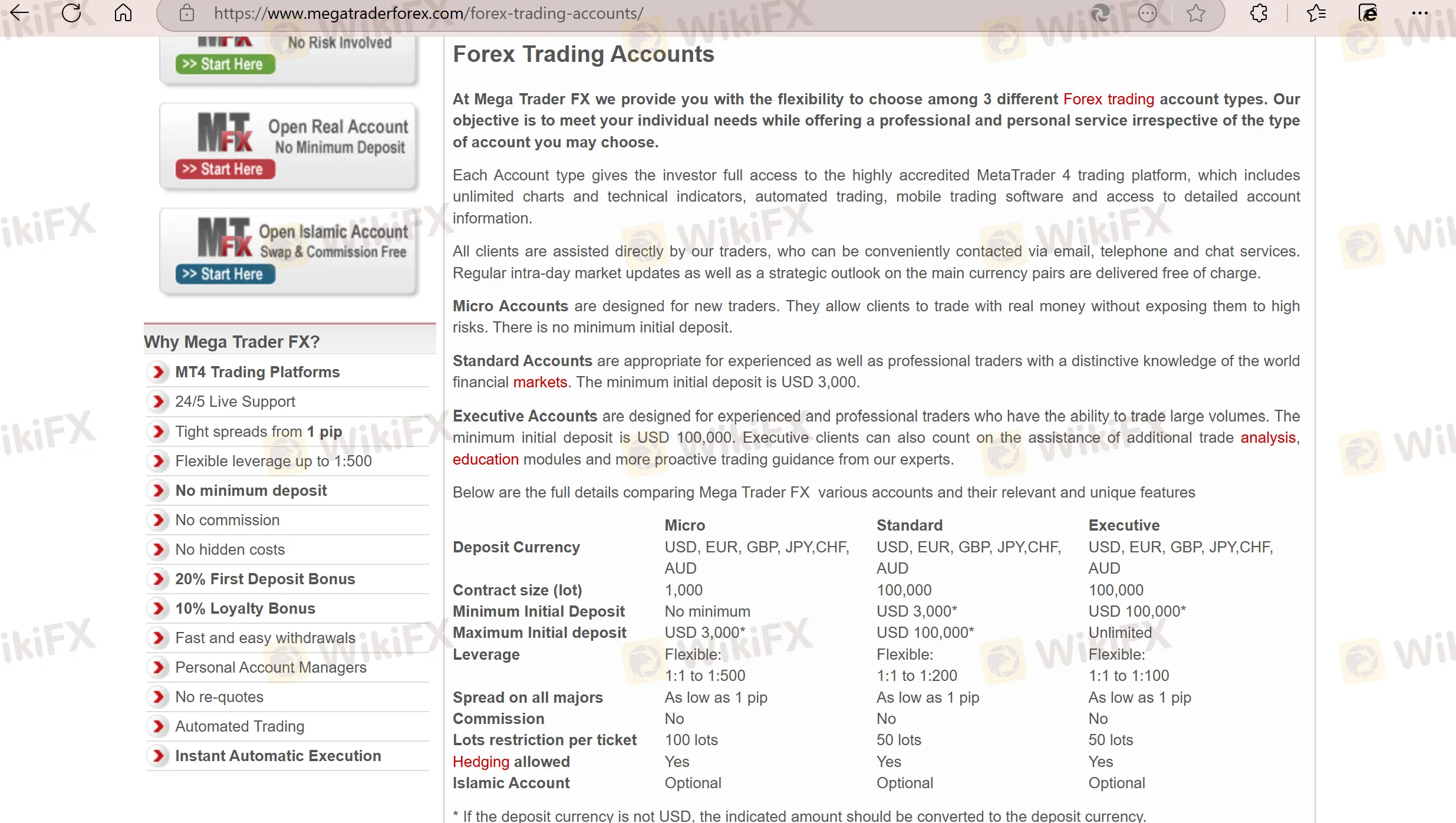Go to browser home page icon
The width and height of the screenshot is (1456, 823).
[x=123, y=13]
